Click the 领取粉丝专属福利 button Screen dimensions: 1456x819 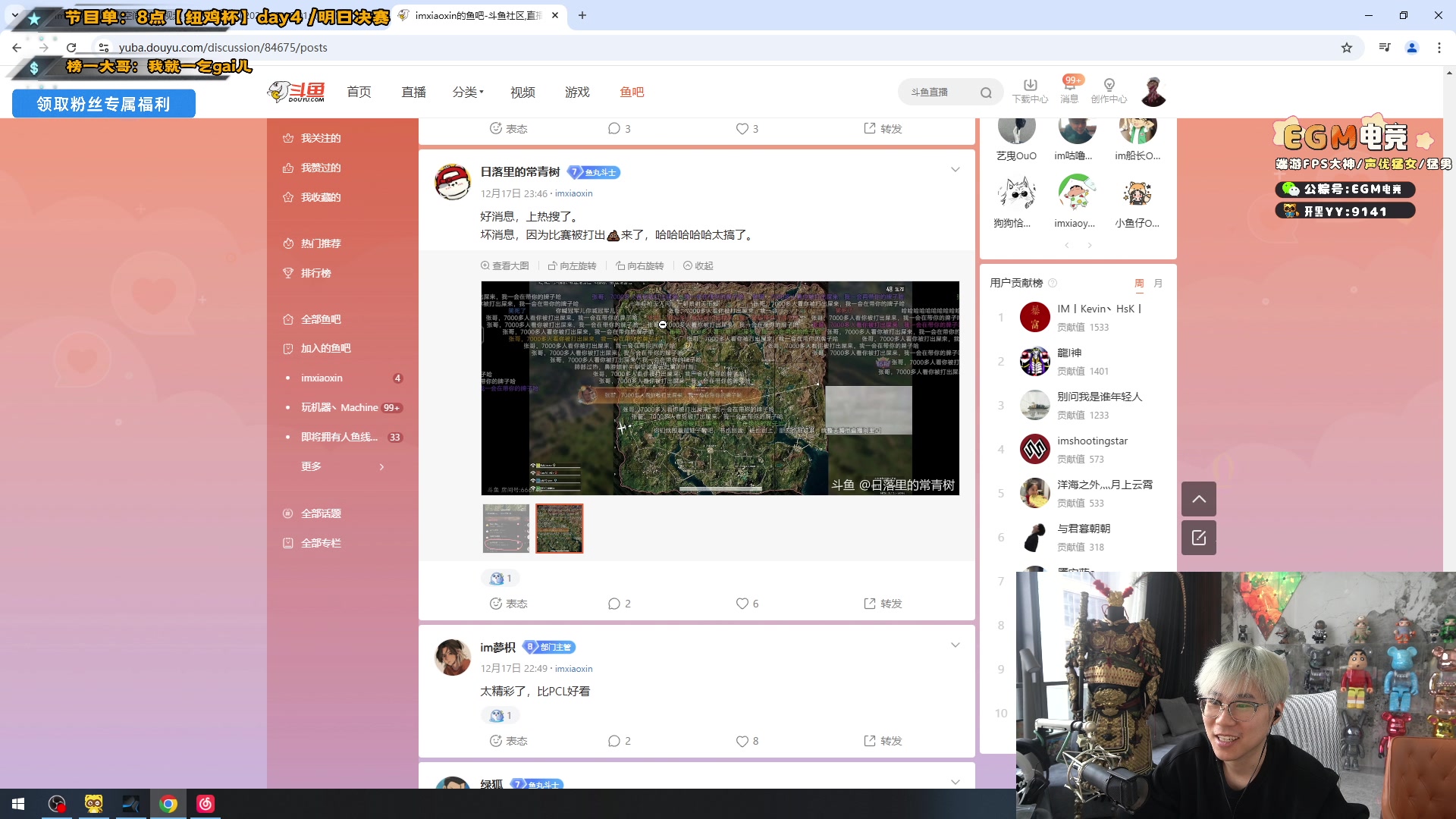click(103, 103)
